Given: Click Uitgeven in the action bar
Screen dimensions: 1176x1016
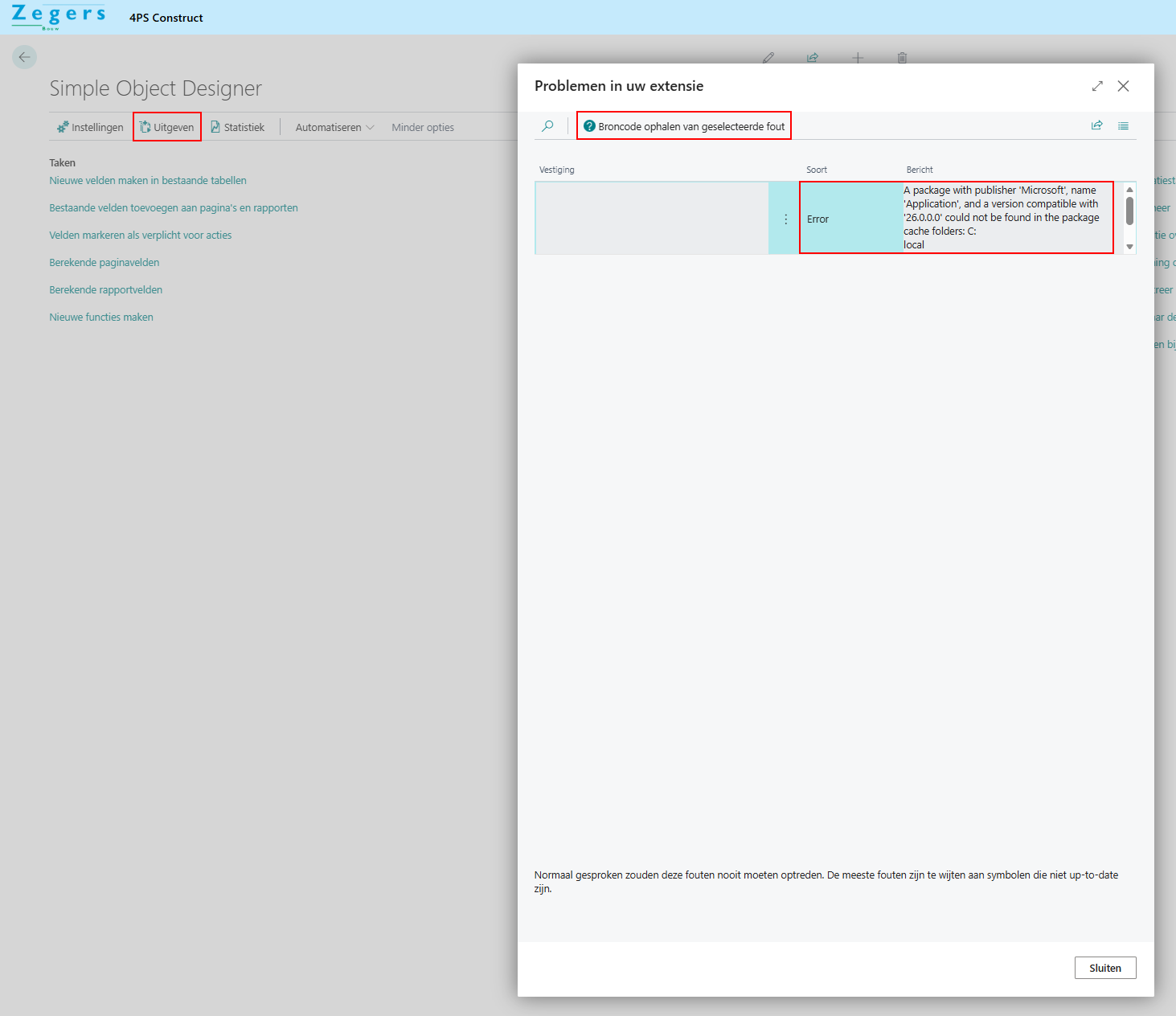Looking at the screenshot, I should [x=167, y=128].
